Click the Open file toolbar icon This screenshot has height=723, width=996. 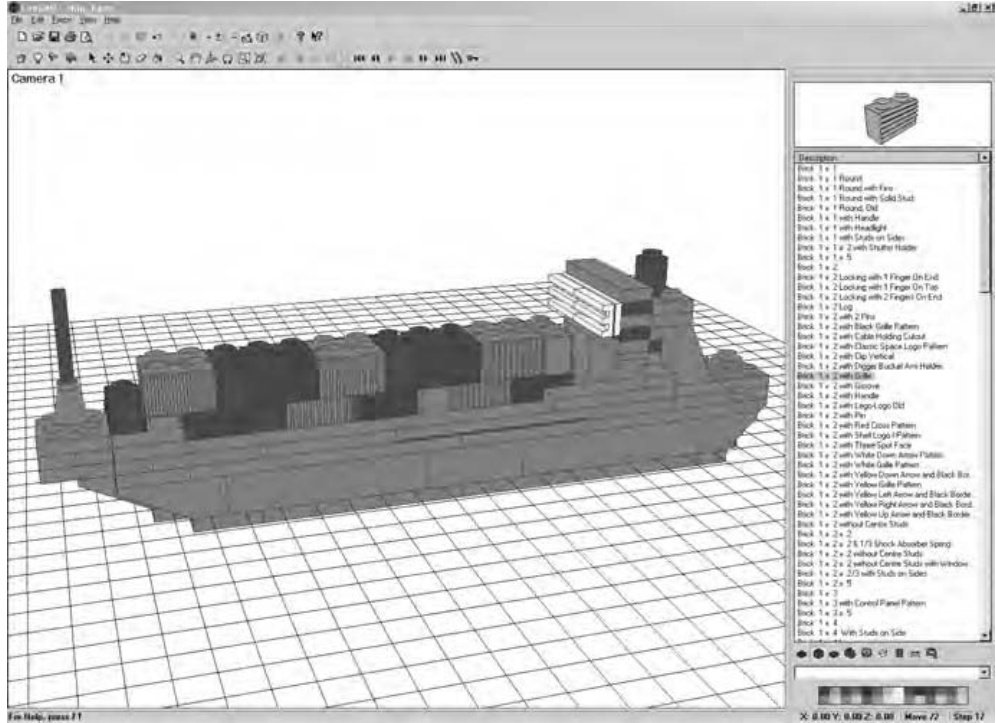[x=38, y=37]
